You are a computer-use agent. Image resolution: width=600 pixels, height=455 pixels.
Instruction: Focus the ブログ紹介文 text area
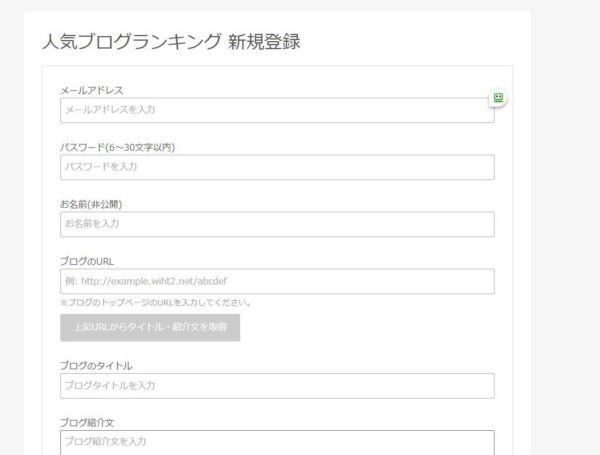click(277, 443)
